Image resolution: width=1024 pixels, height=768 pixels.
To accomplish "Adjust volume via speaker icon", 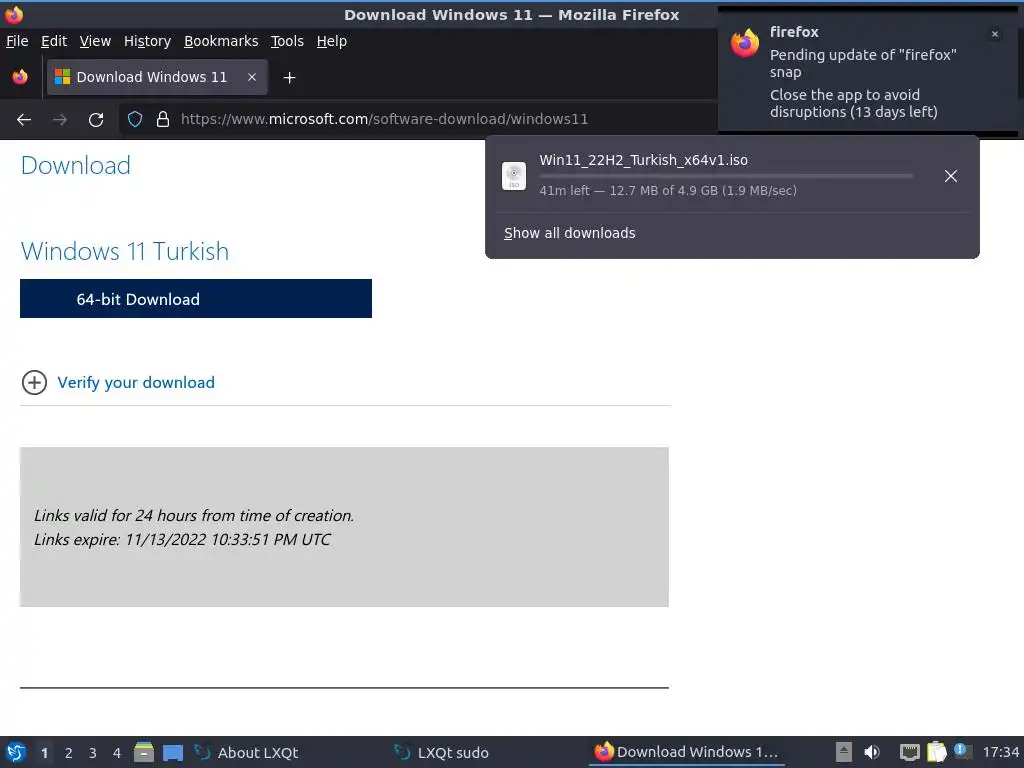I will coord(872,752).
